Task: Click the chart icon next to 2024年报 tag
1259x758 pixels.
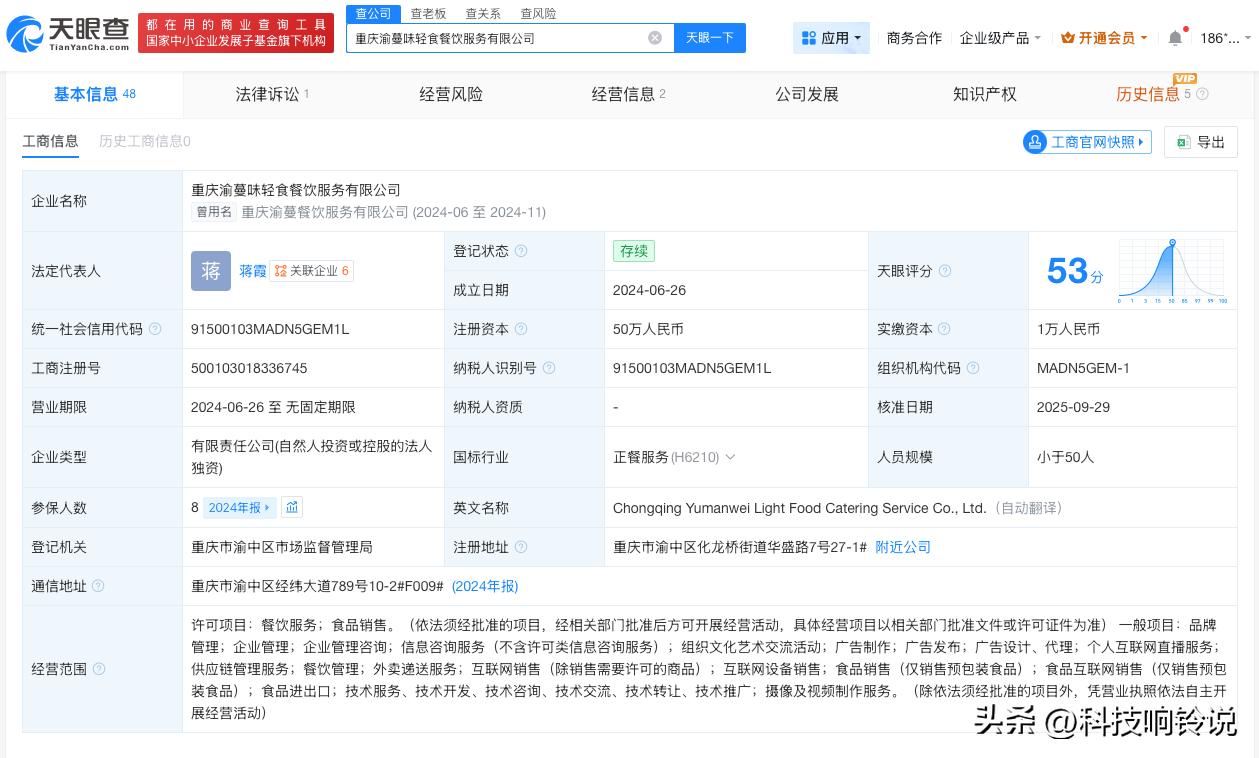Action: [291, 507]
